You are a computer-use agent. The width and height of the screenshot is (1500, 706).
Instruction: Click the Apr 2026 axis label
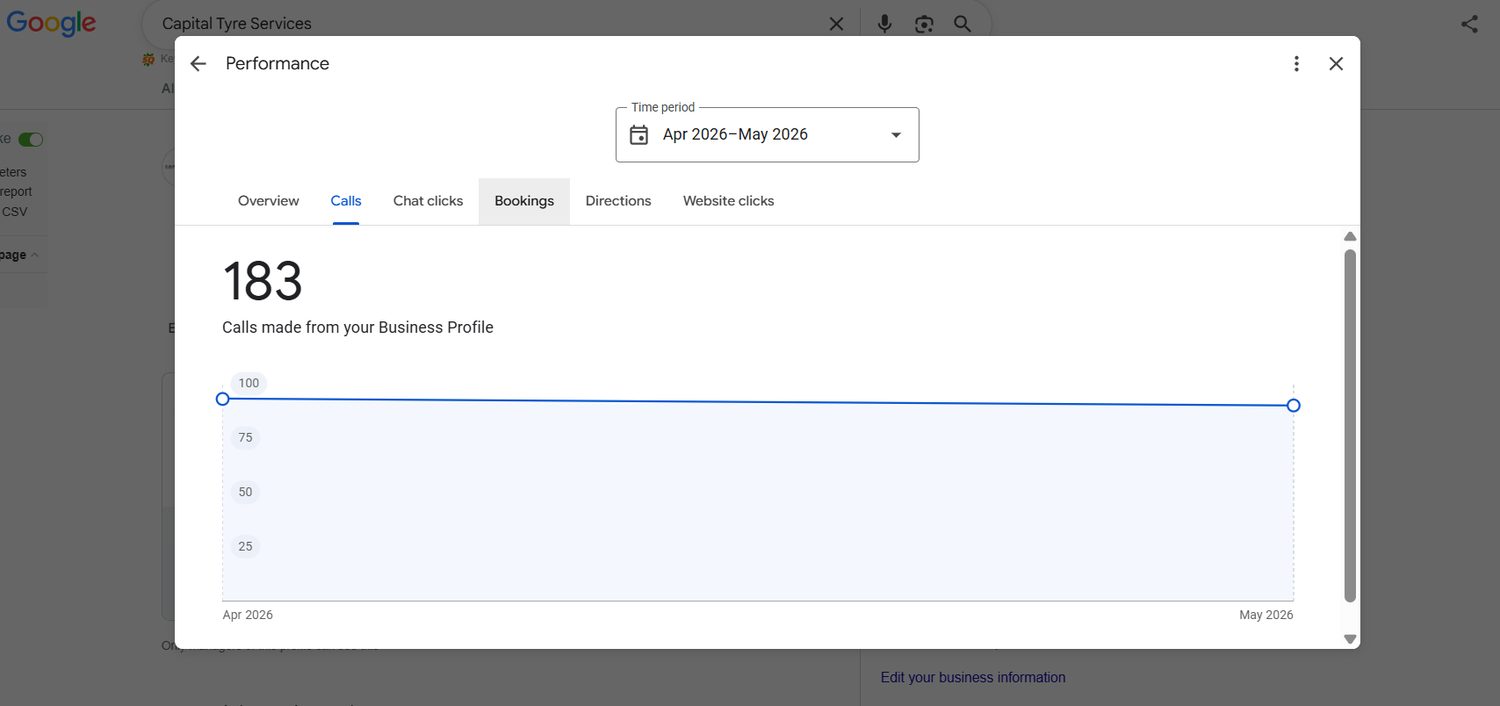pyautogui.click(x=247, y=615)
